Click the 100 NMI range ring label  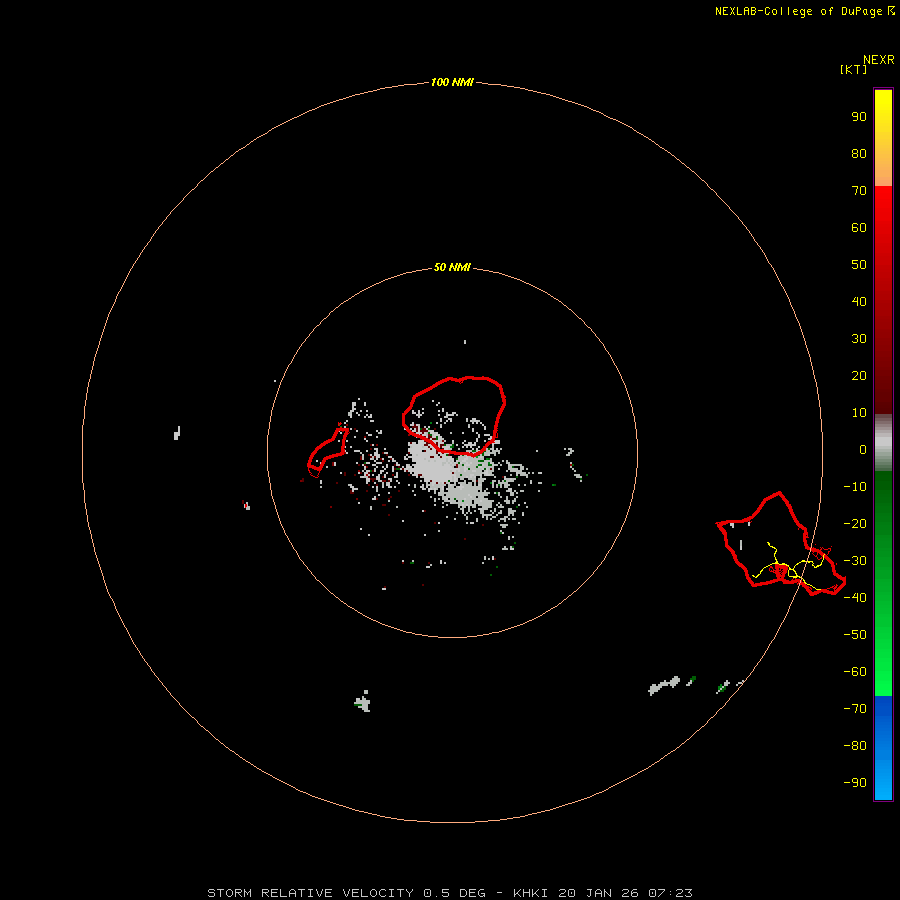coord(452,83)
